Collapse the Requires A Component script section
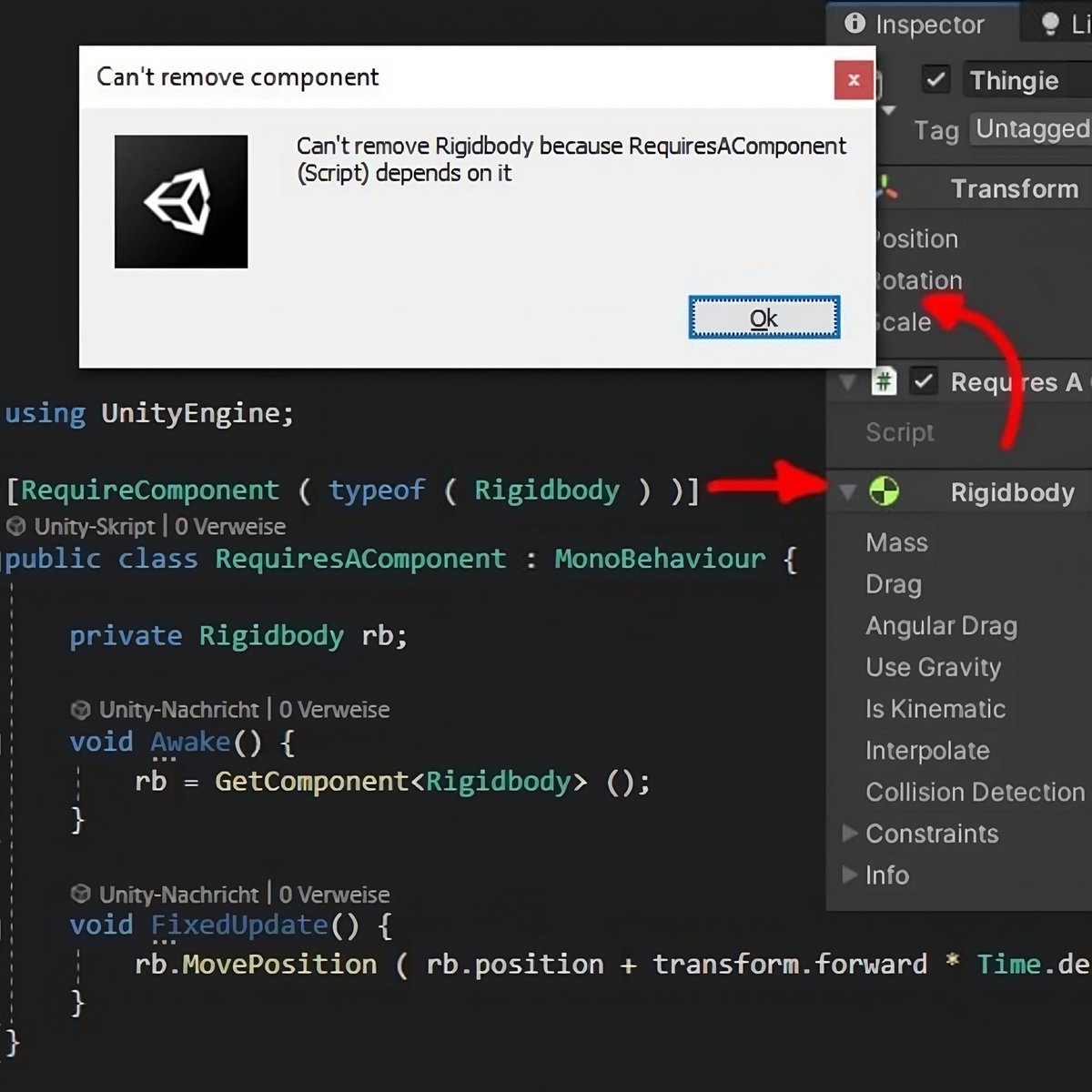The width and height of the screenshot is (1092, 1092). pyautogui.click(x=847, y=382)
